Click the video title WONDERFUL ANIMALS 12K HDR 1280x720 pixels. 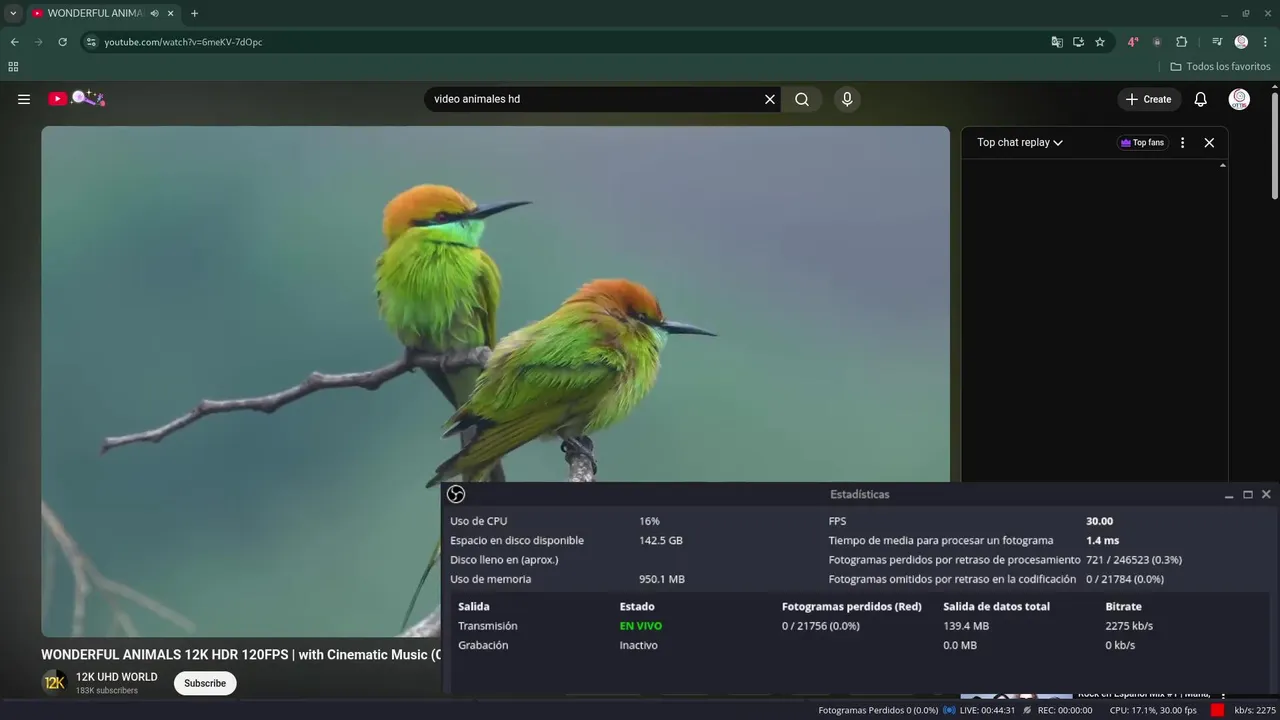pyautogui.click(x=241, y=655)
